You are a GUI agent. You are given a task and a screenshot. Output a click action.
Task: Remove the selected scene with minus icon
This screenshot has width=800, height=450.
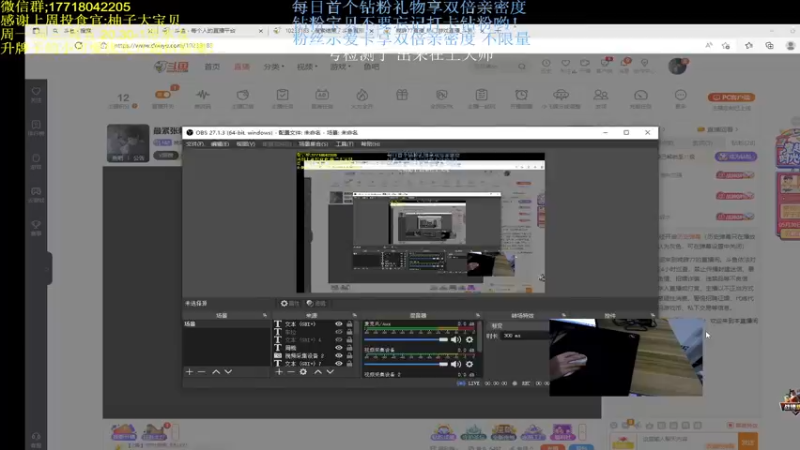[202, 372]
